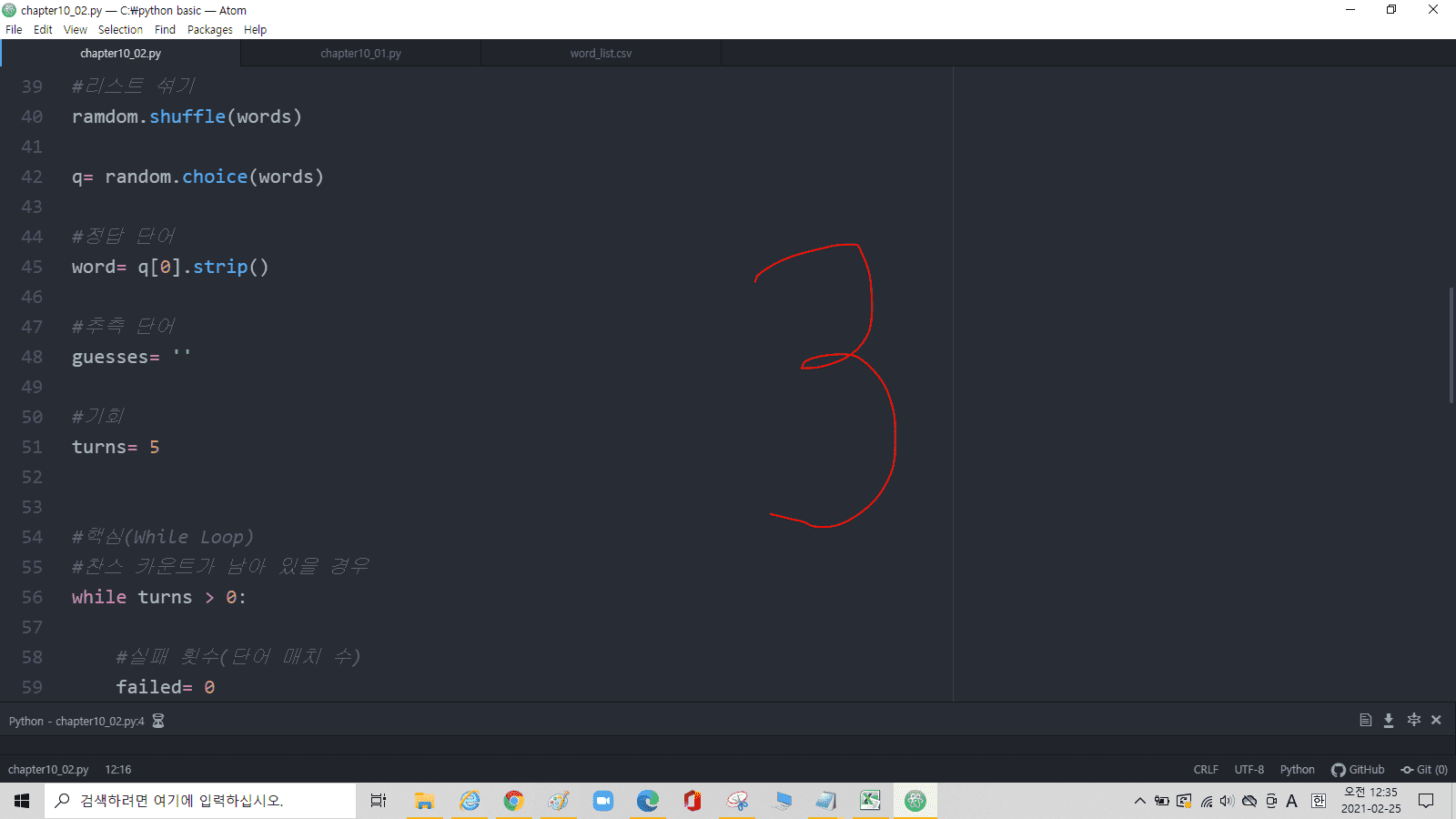Click line number 56 in the gutter
The image size is (1456, 819).
point(32,597)
